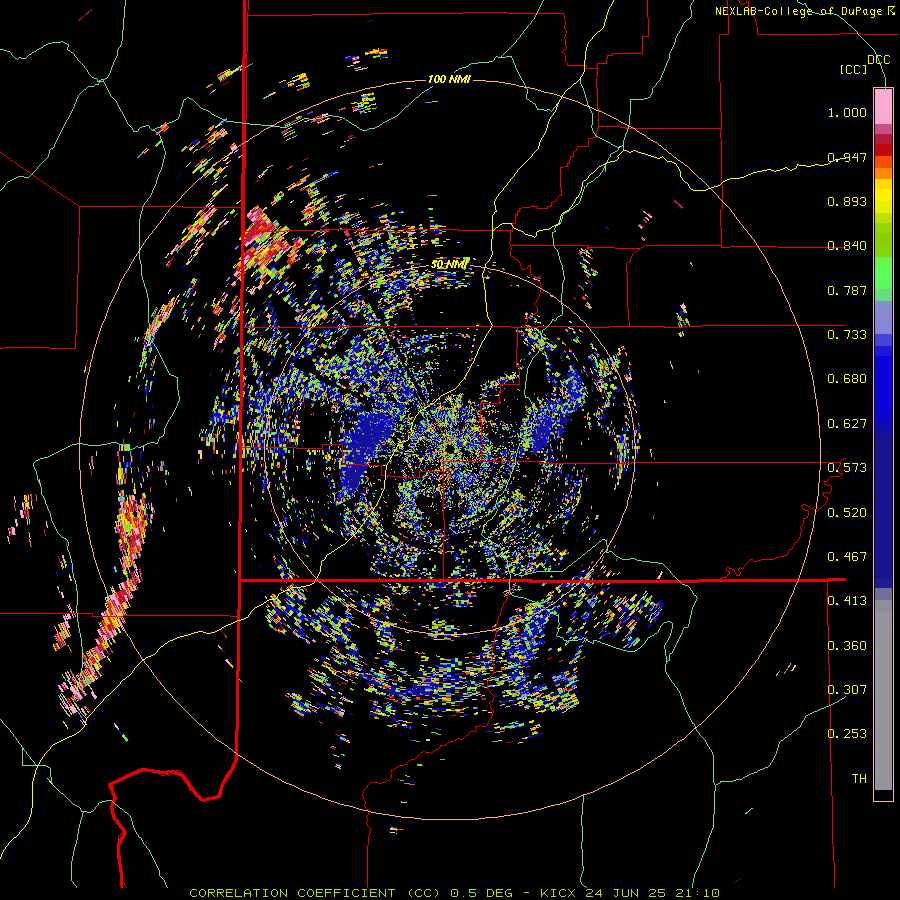Pick the bright green color scale segment
The height and width of the screenshot is (900, 900).
point(883,273)
